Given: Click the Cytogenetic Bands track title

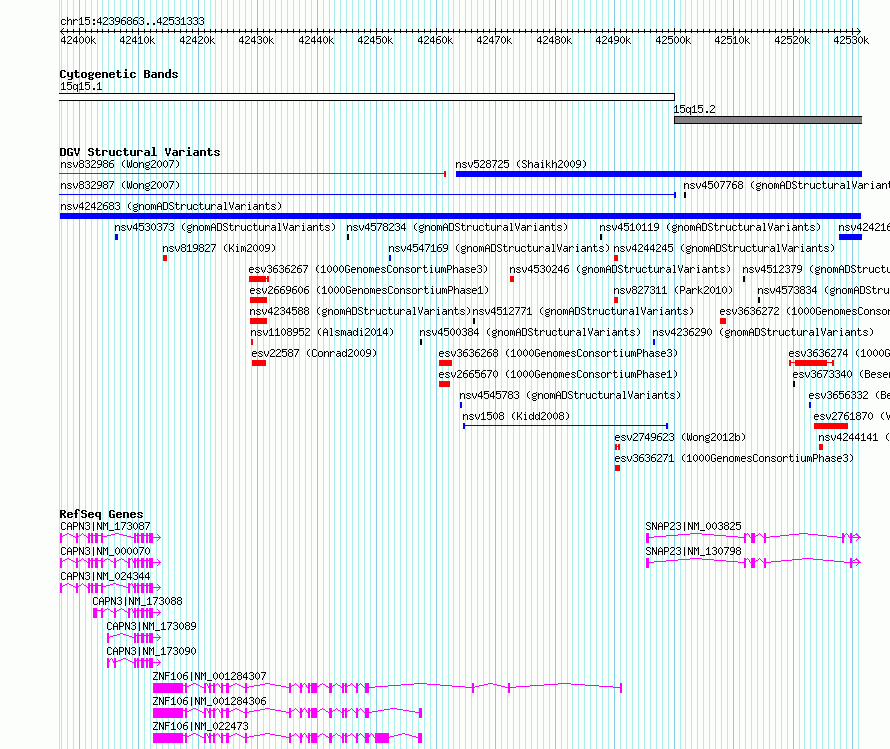Looking at the screenshot, I should (119, 74).
